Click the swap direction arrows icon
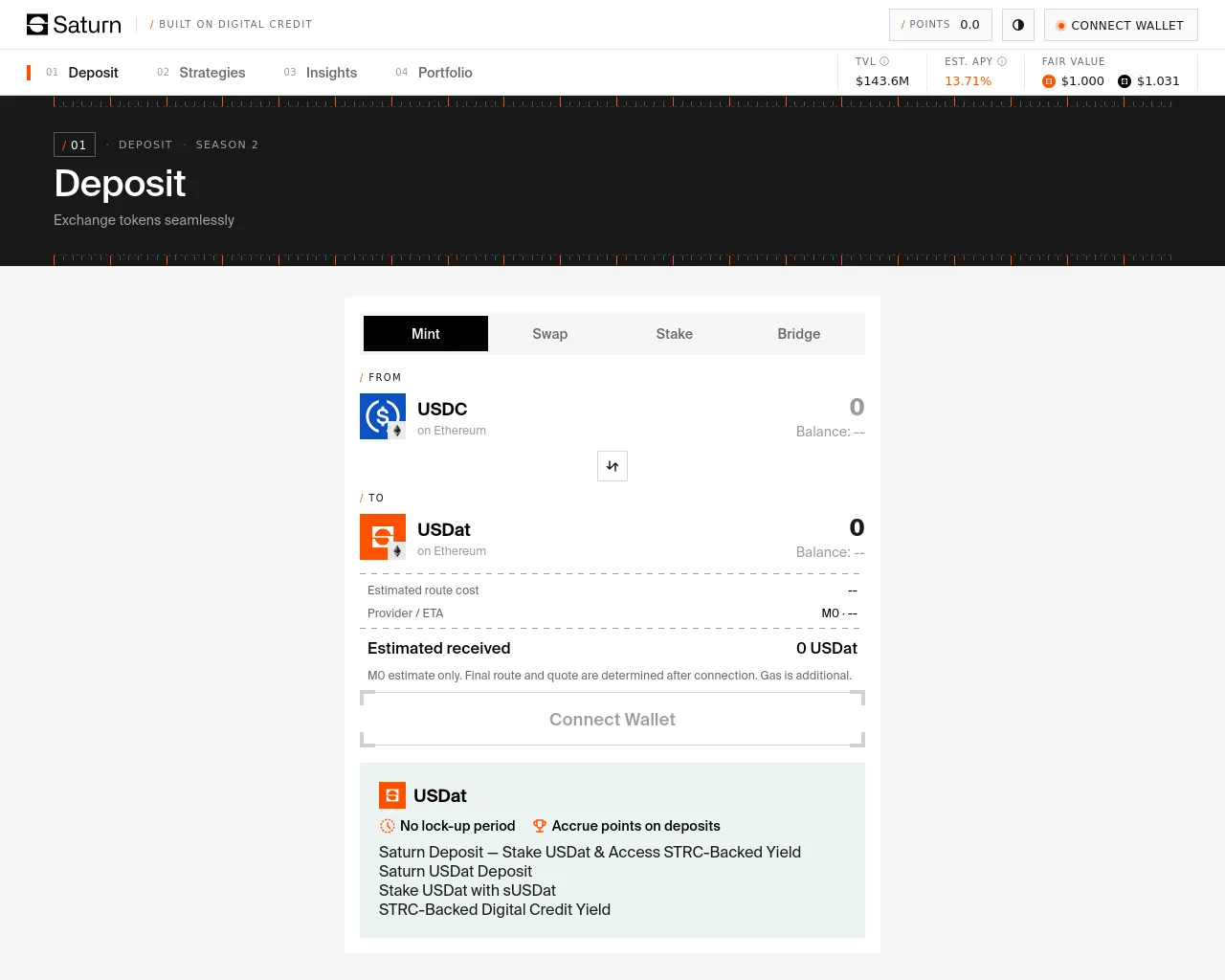 click(612, 466)
